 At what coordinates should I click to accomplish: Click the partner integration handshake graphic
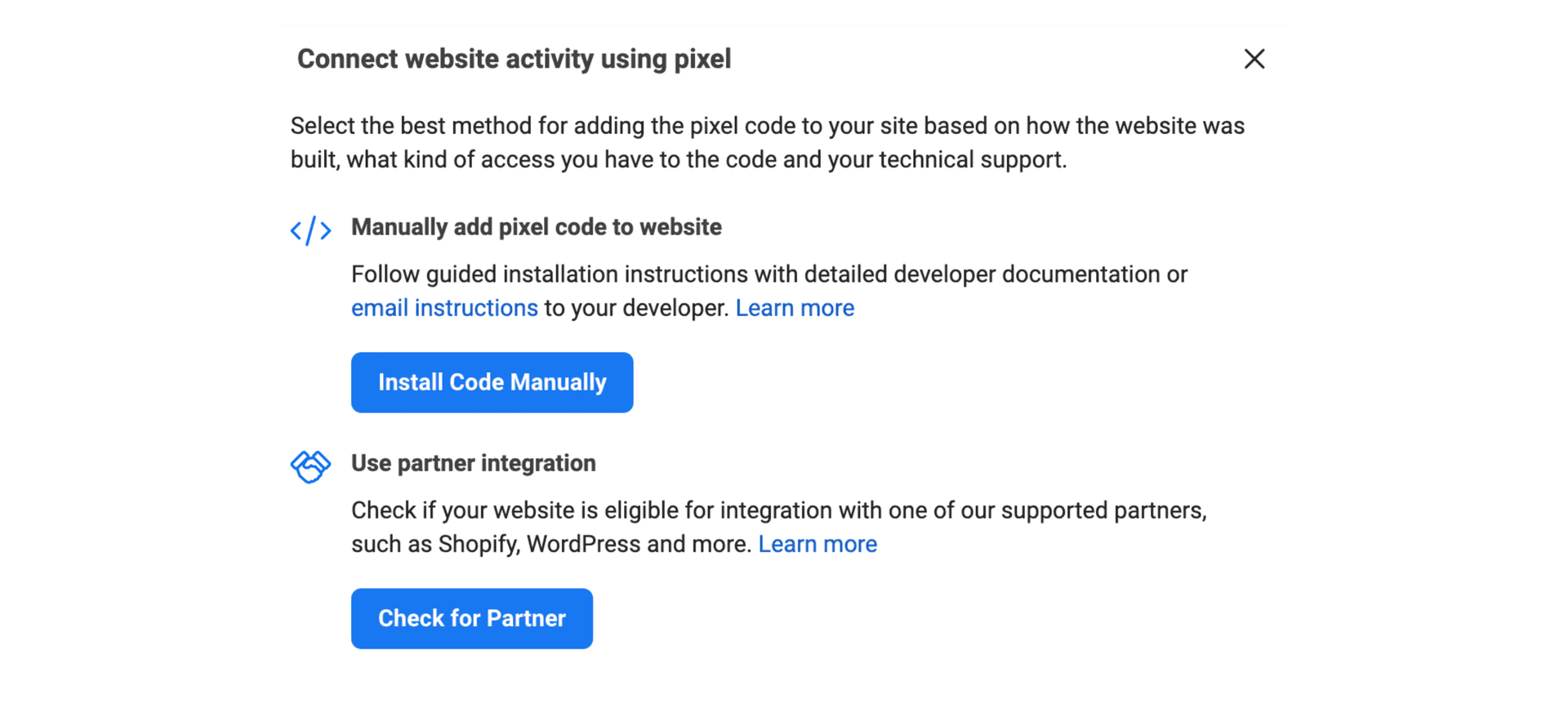point(311,466)
